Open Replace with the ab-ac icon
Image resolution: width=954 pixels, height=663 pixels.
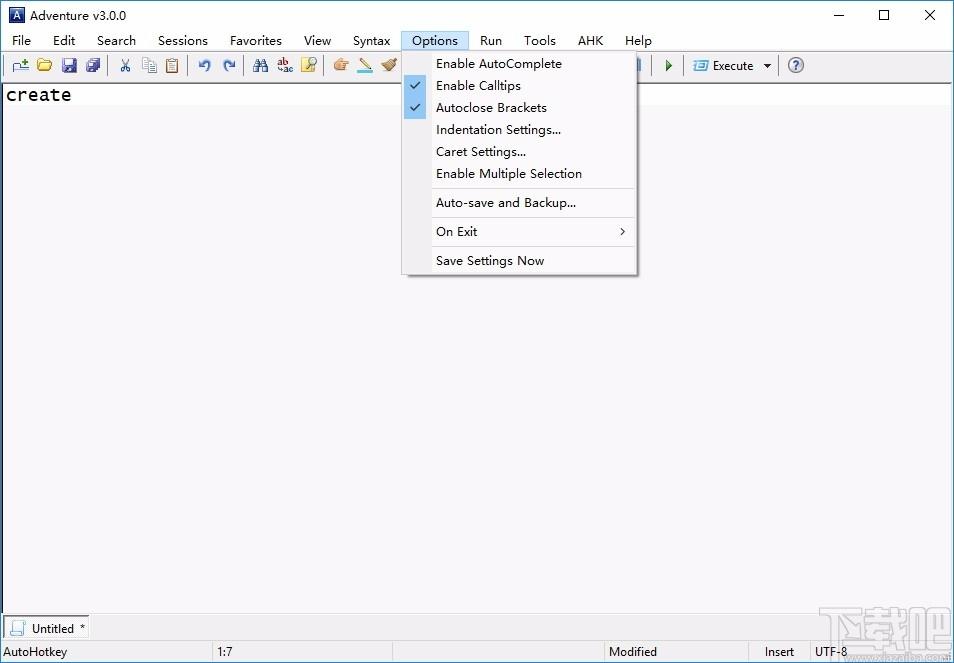285,65
